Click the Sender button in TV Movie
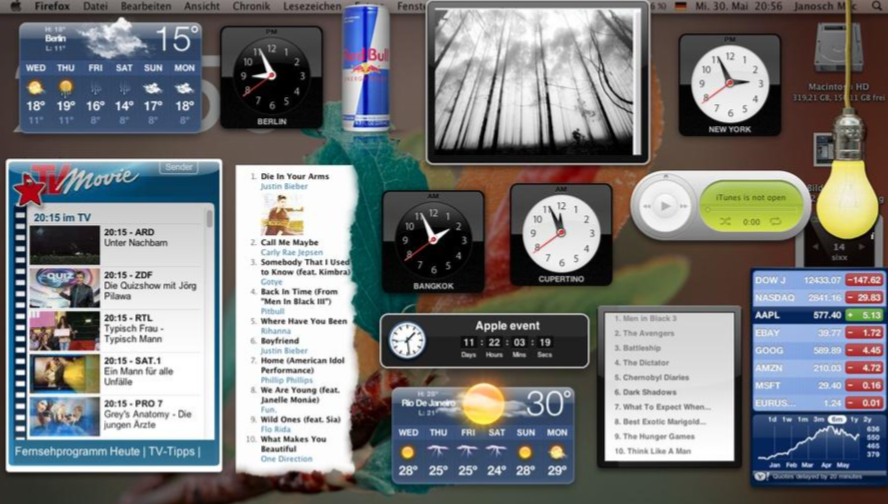This screenshot has width=888, height=504. (x=179, y=167)
